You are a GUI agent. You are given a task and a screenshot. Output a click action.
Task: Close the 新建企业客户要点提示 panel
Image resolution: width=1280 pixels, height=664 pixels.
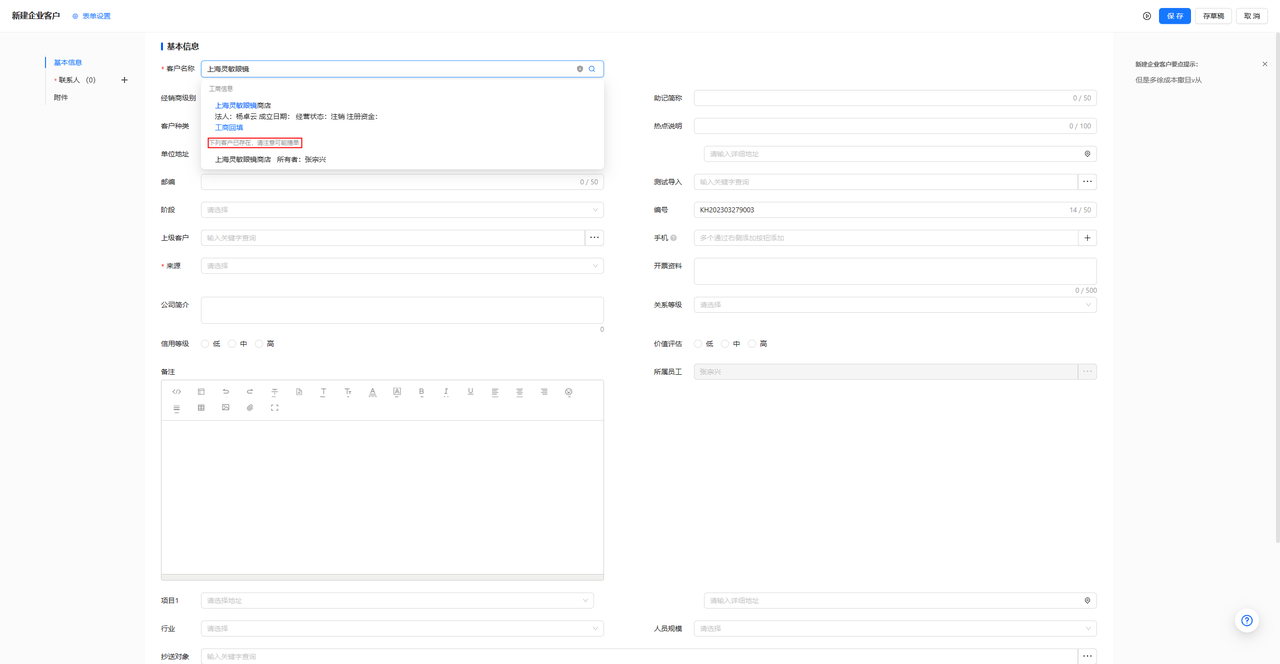point(1265,64)
